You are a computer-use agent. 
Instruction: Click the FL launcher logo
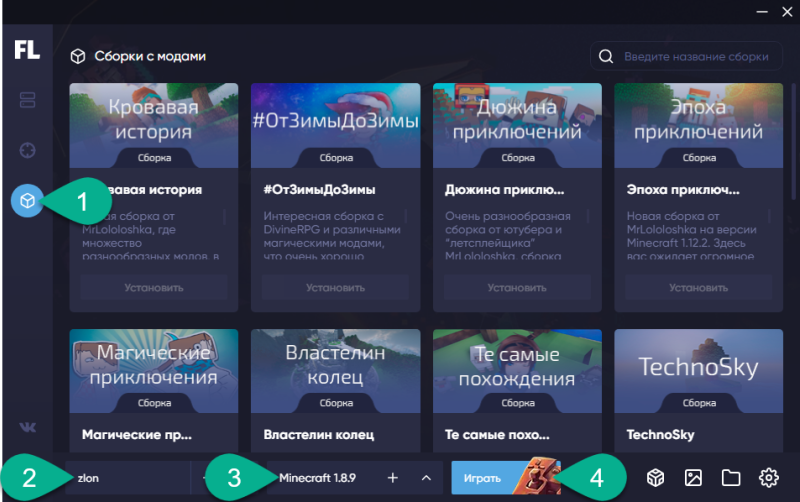point(27,50)
